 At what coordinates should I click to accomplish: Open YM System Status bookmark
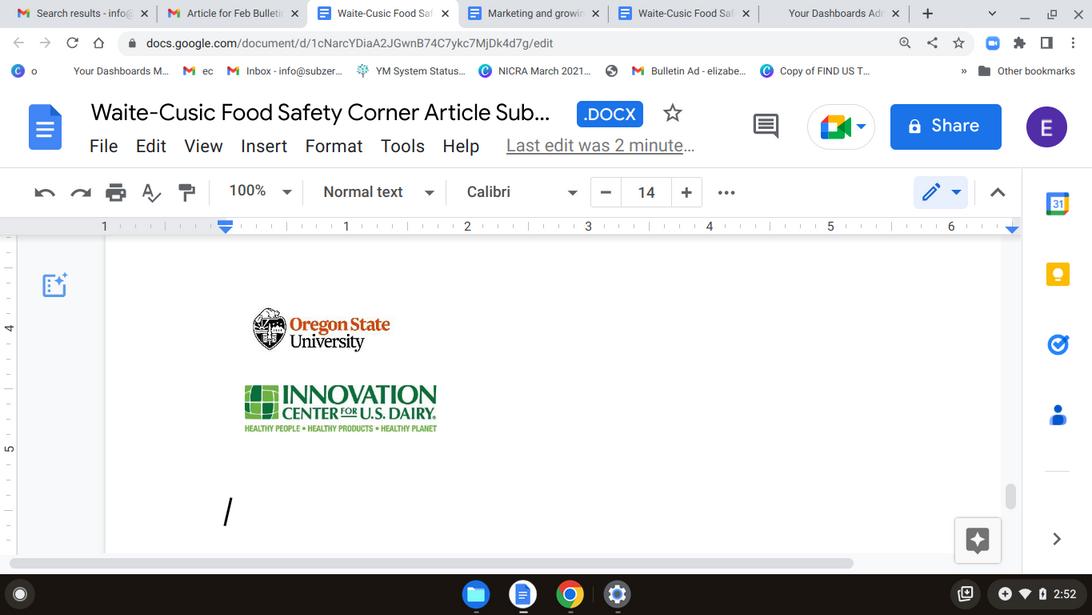pos(410,71)
